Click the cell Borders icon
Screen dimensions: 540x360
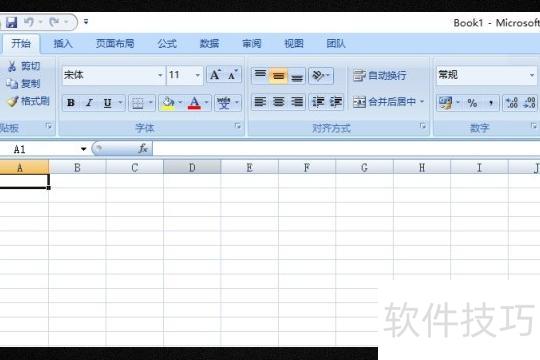coord(138,103)
